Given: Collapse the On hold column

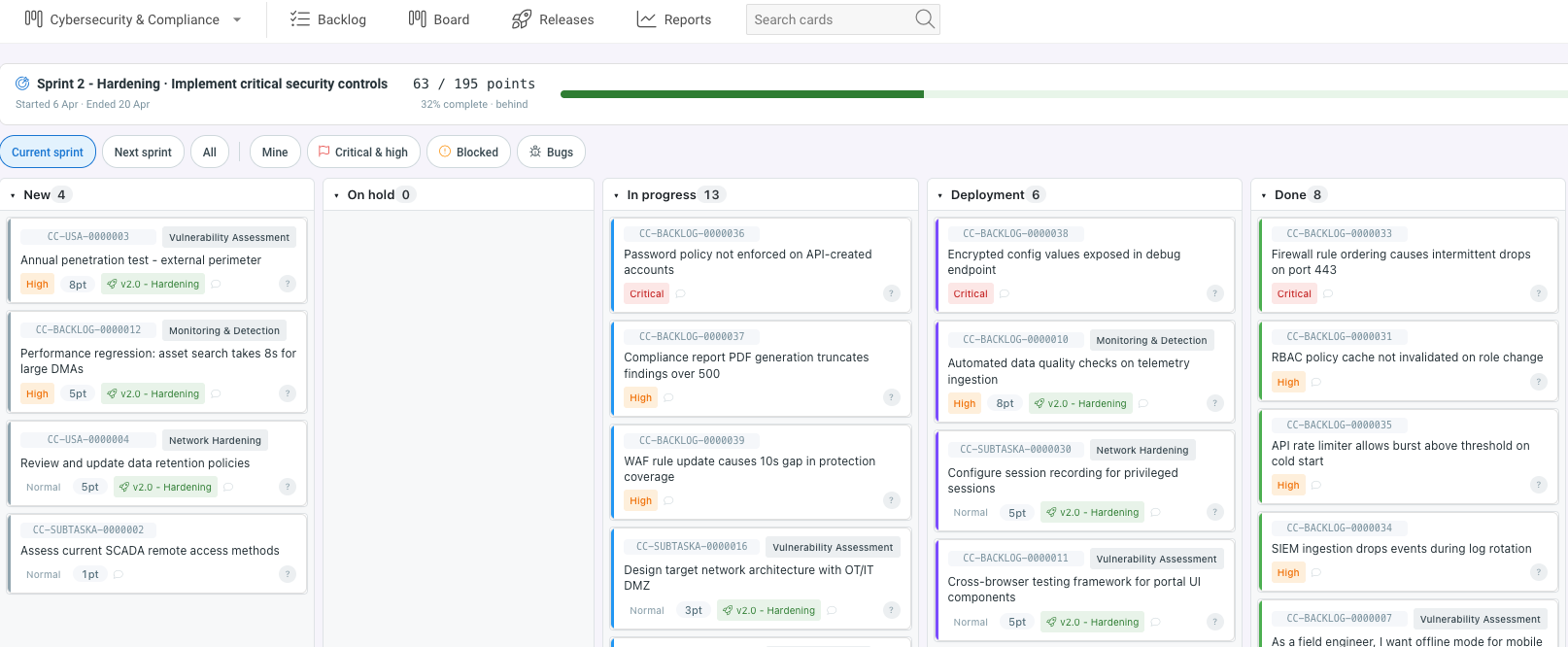Looking at the screenshot, I should pos(336,195).
